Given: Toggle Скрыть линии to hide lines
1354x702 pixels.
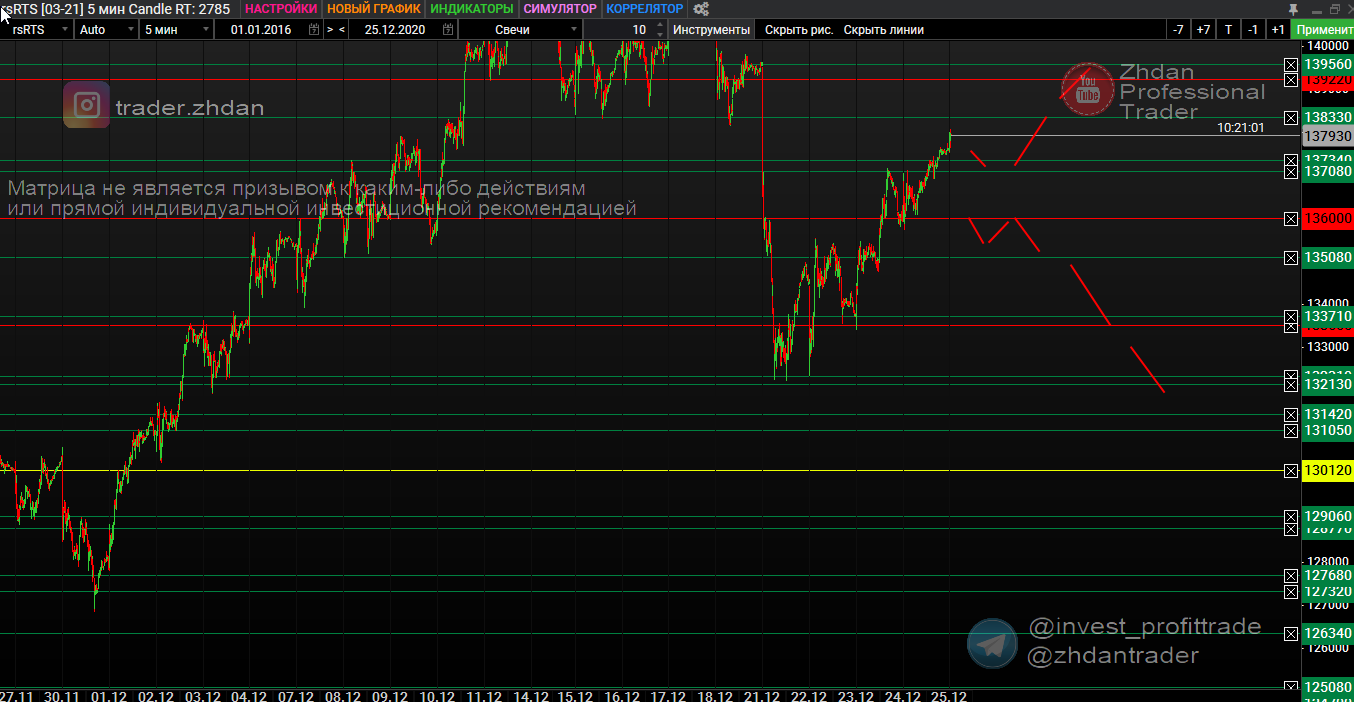Looking at the screenshot, I should [x=883, y=30].
